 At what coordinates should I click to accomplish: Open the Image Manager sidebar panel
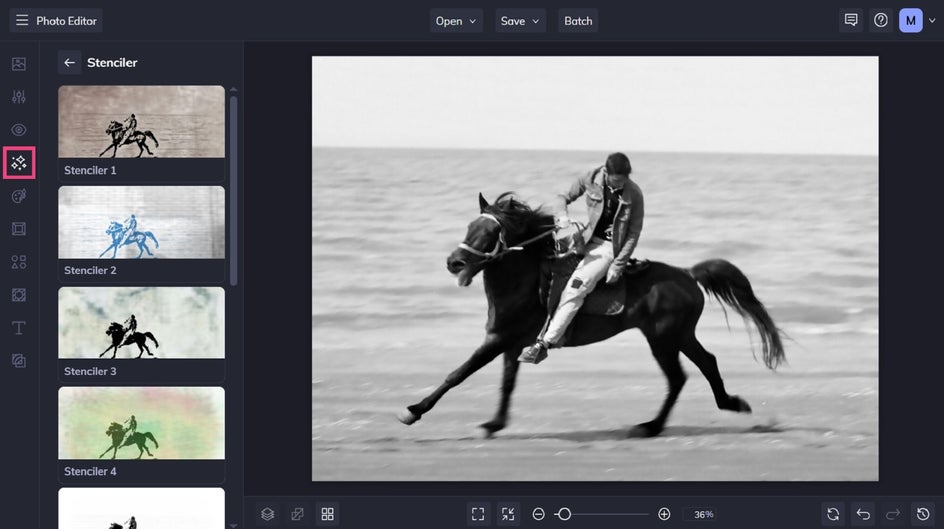pyautogui.click(x=19, y=64)
